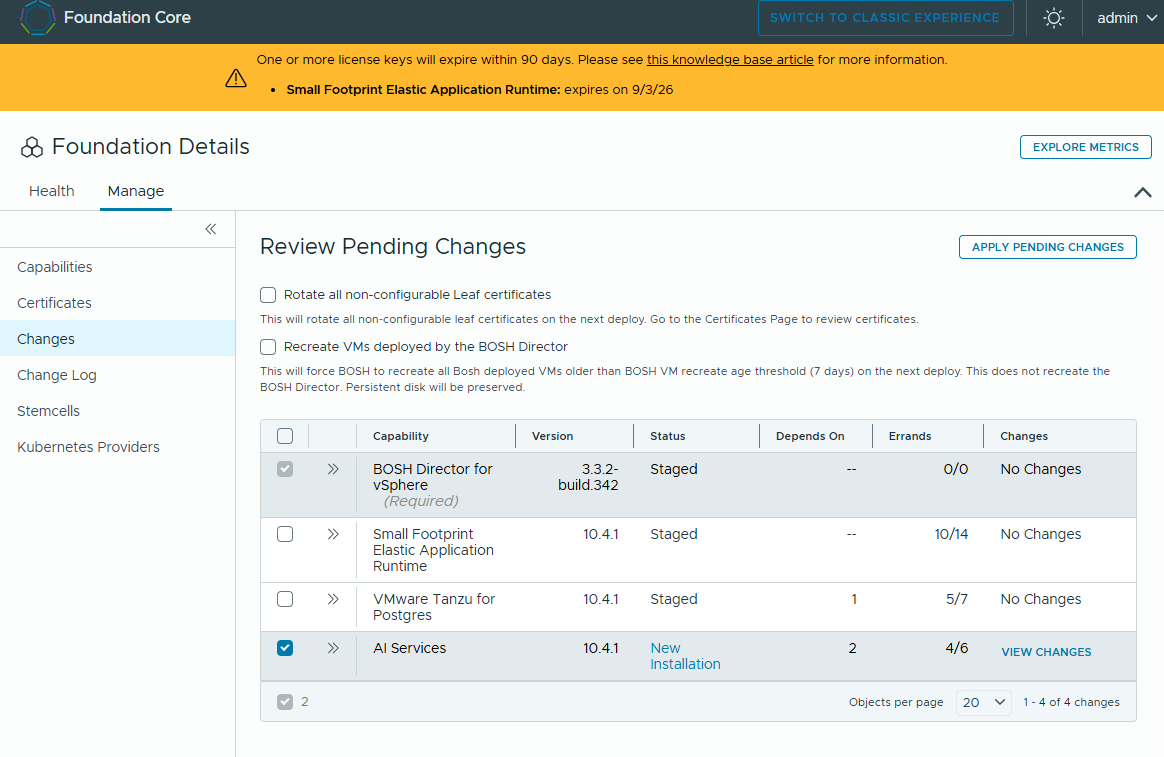
Task: Switch to the Health tab
Action: point(51,191)
